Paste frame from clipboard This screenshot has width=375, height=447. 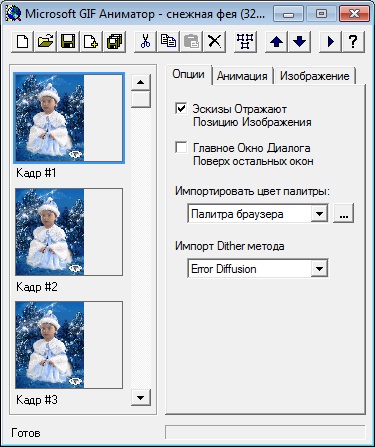click(x=191, y=42)
